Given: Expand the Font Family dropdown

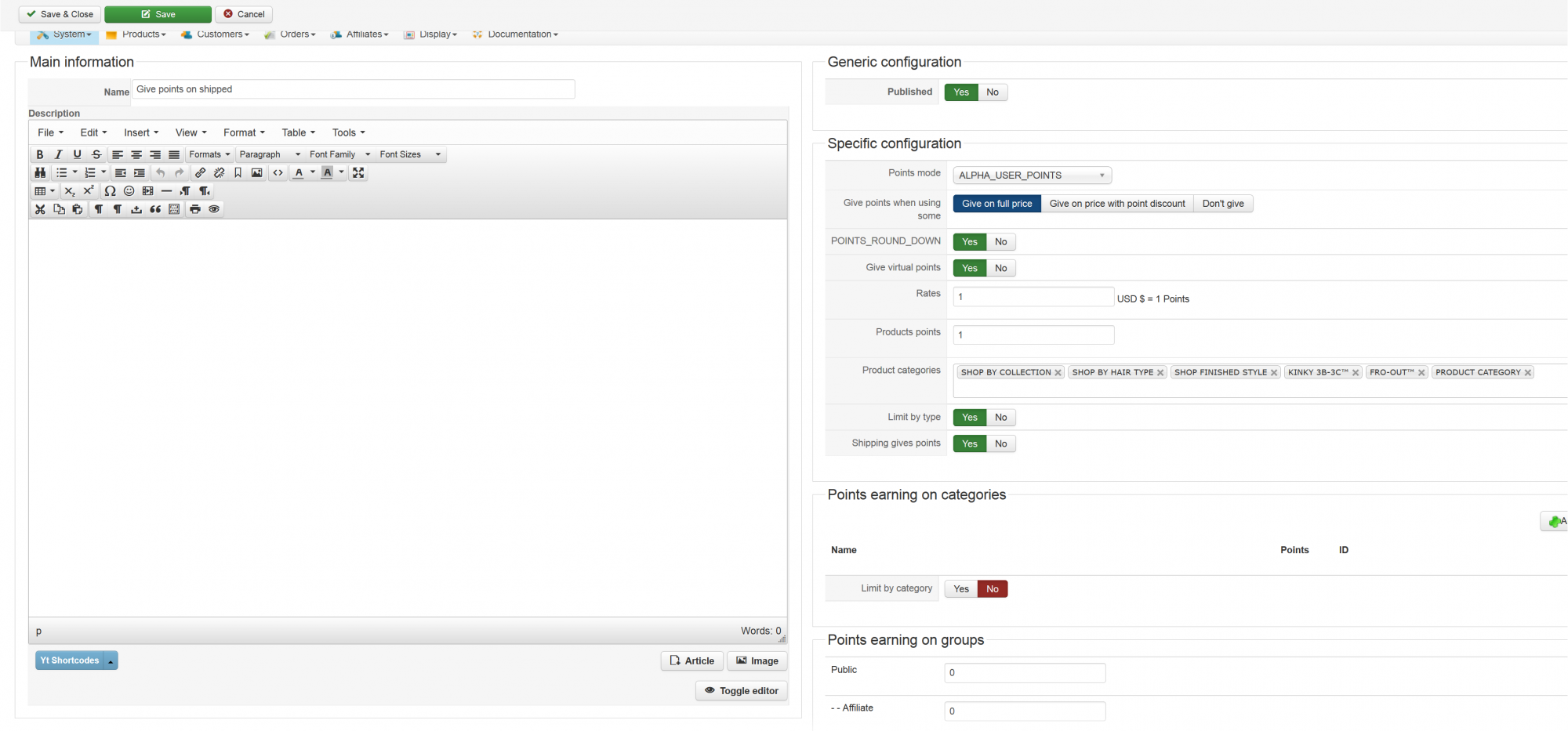Looking at the screenshot, I should tap(339, 154).
